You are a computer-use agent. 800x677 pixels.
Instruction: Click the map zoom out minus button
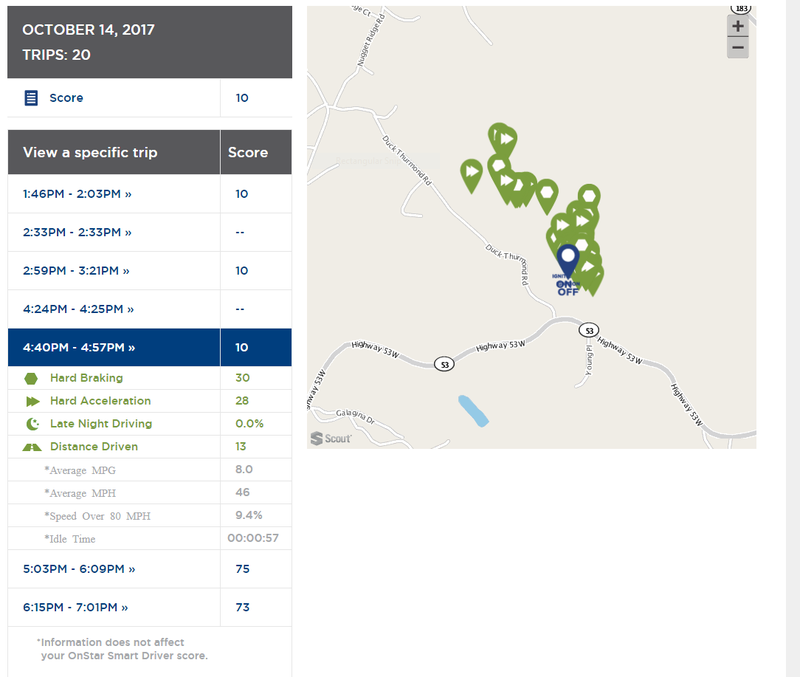pos(738,48)
